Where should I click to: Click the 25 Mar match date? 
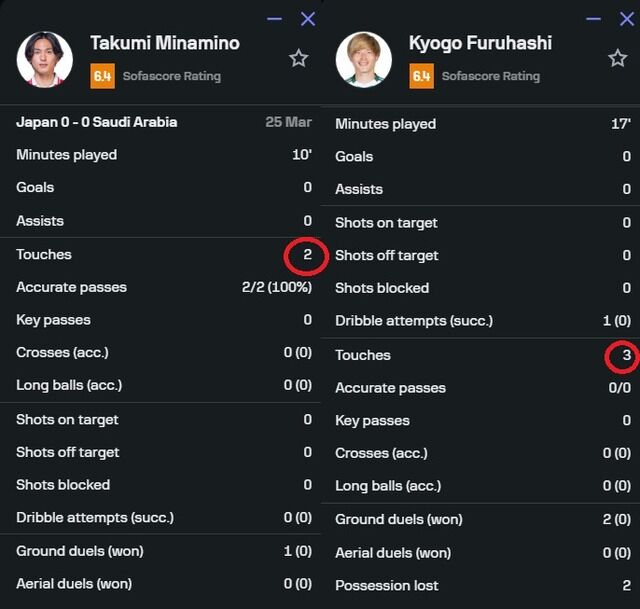click(288, 122)
